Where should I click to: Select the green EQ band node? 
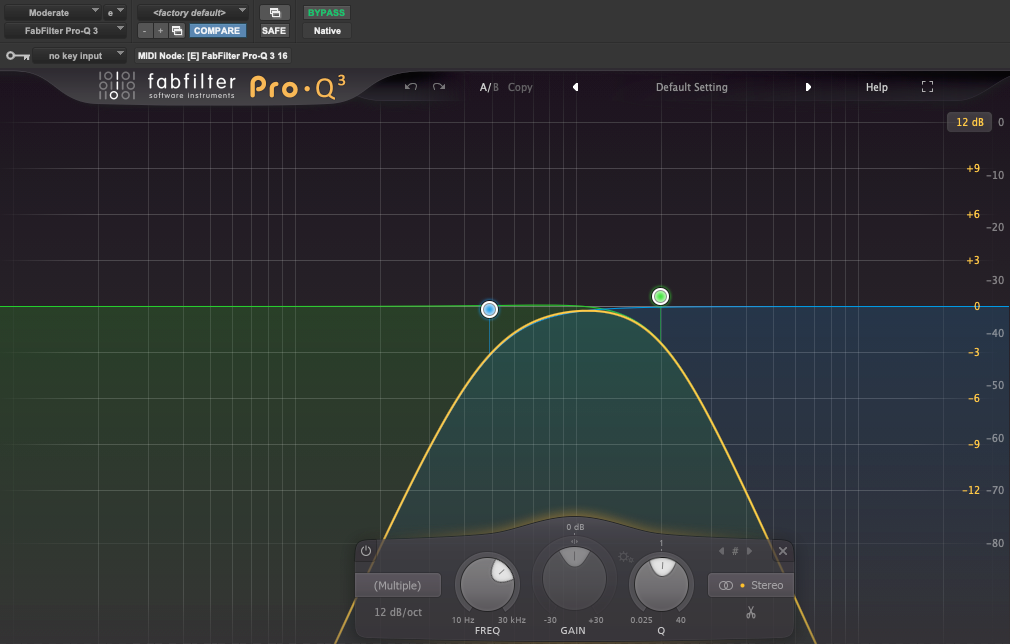[660, 296]
